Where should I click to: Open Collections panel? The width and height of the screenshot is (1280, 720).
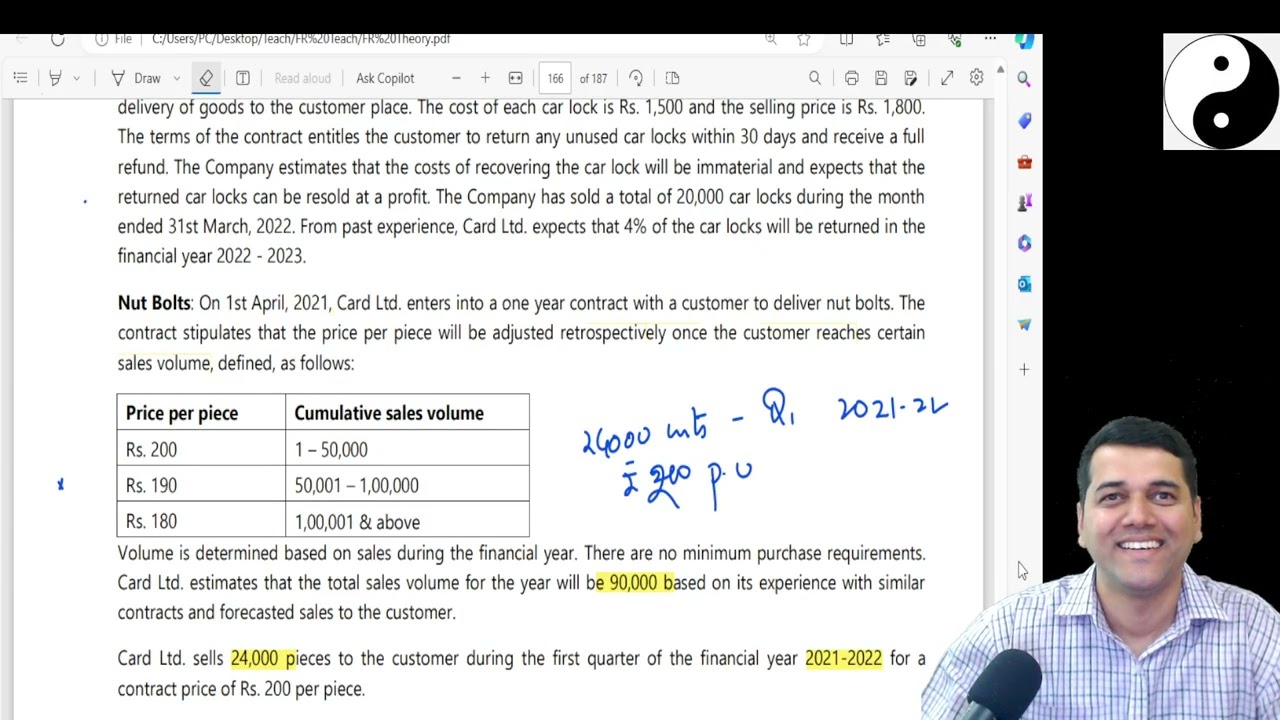(919, 39)
